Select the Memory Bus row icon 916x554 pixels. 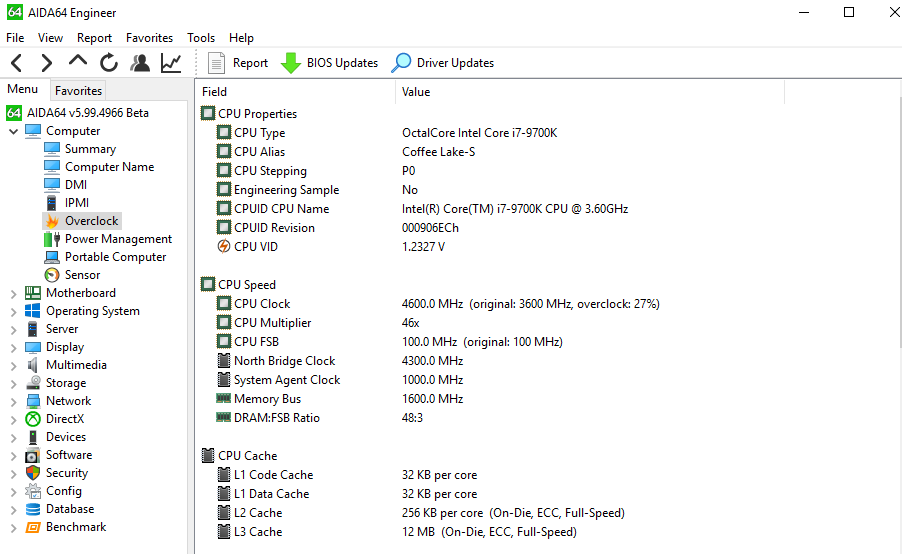coord(223,399)
